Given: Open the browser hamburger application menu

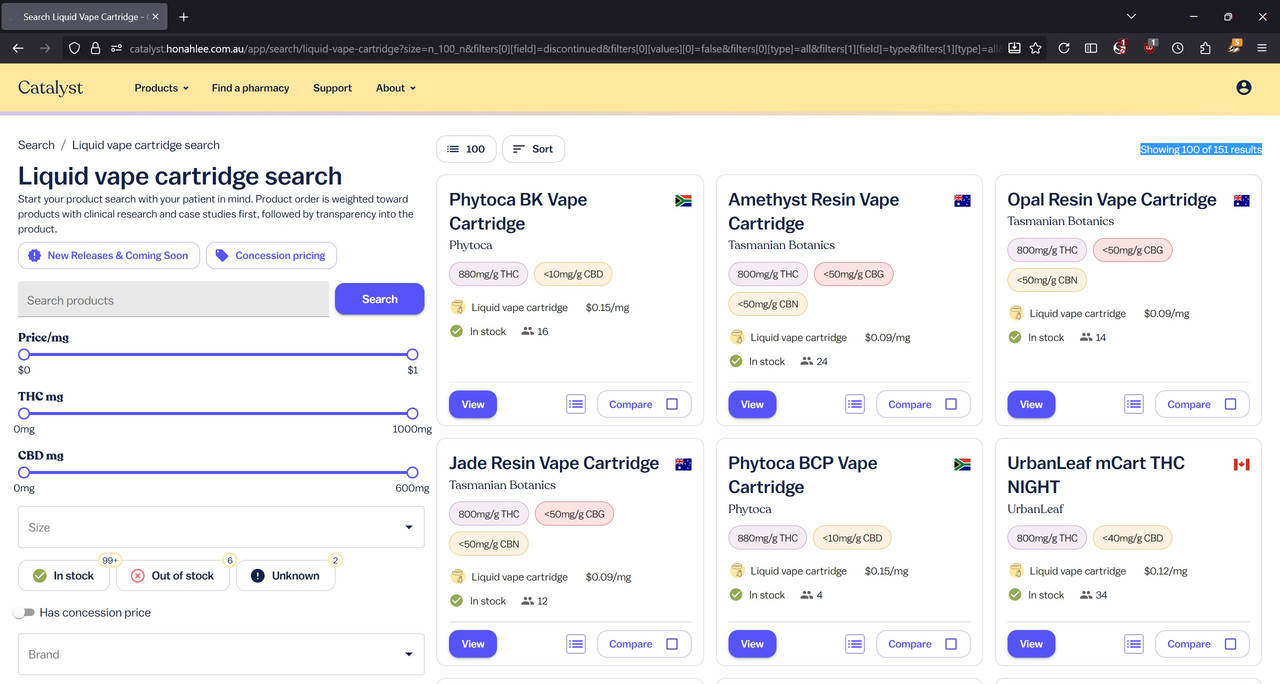Looking at the screenshot, I should (x=1262, y=48).
